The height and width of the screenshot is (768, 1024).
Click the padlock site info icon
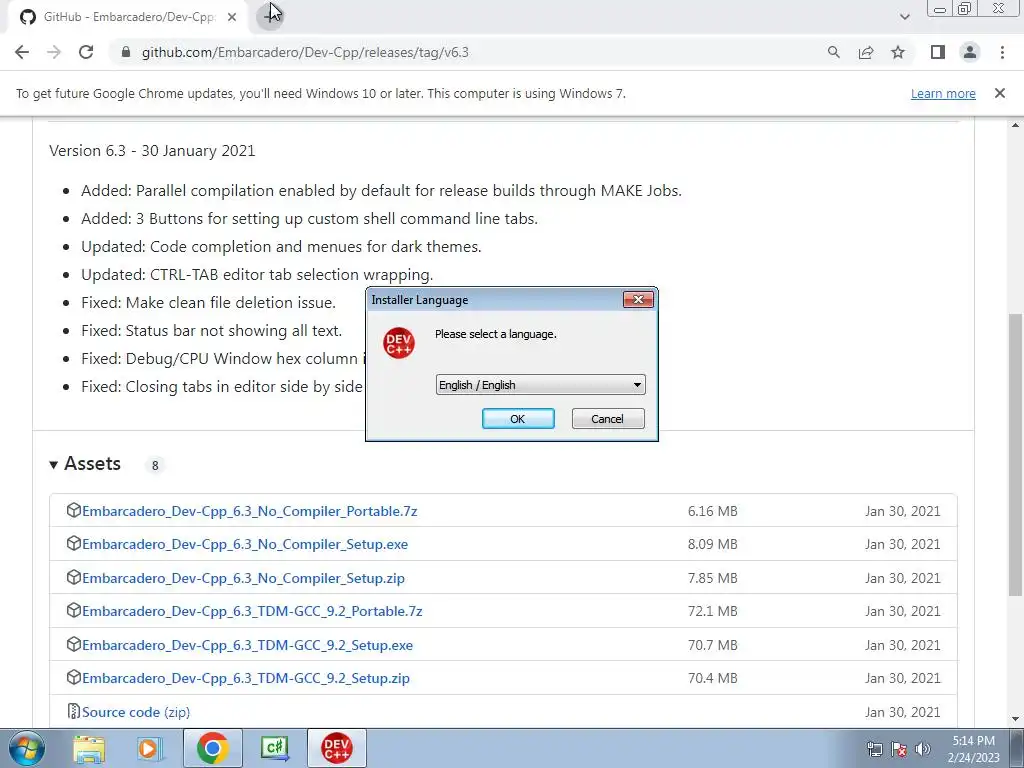126,52
